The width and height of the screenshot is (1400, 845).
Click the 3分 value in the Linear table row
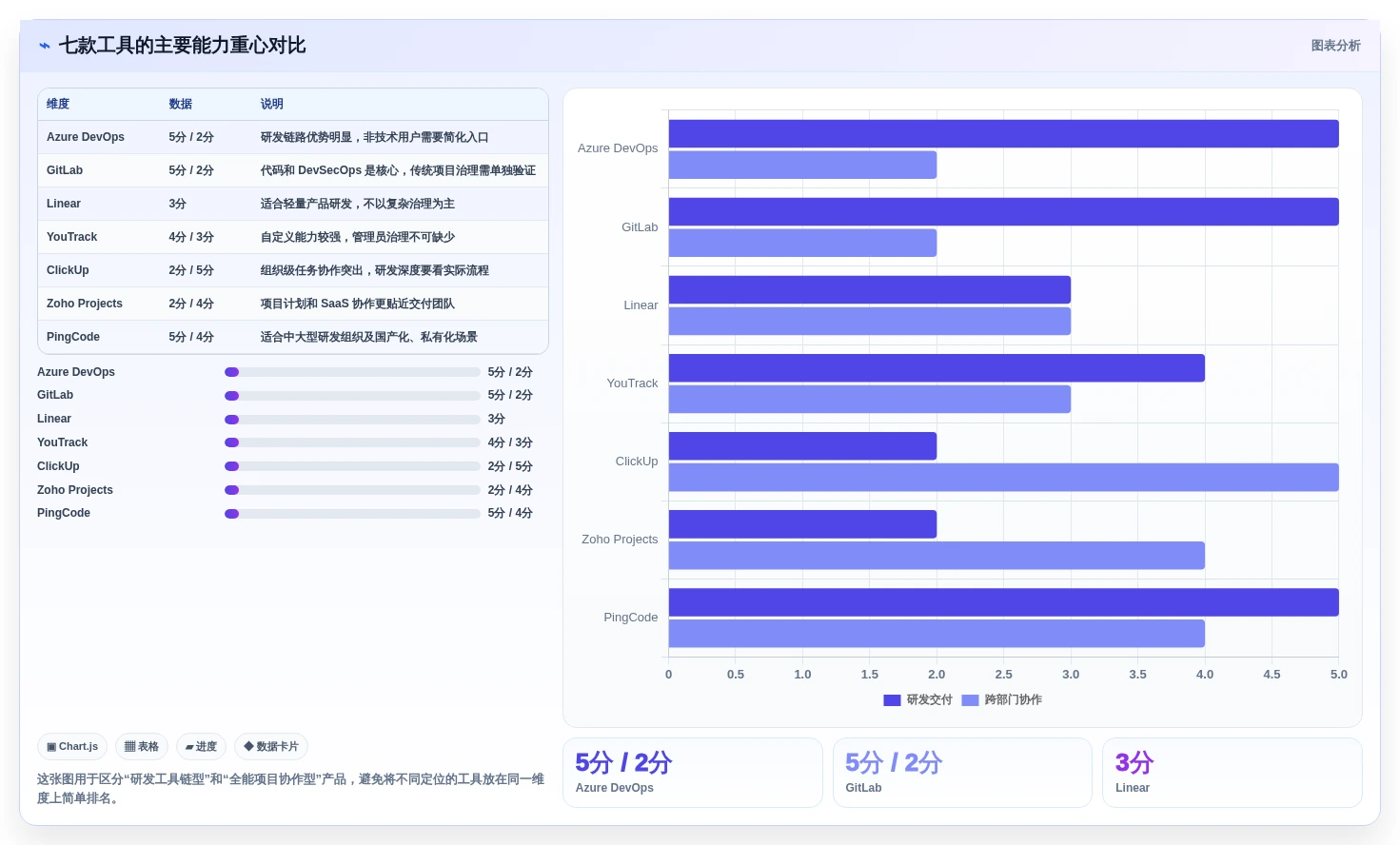click(178, 204)
